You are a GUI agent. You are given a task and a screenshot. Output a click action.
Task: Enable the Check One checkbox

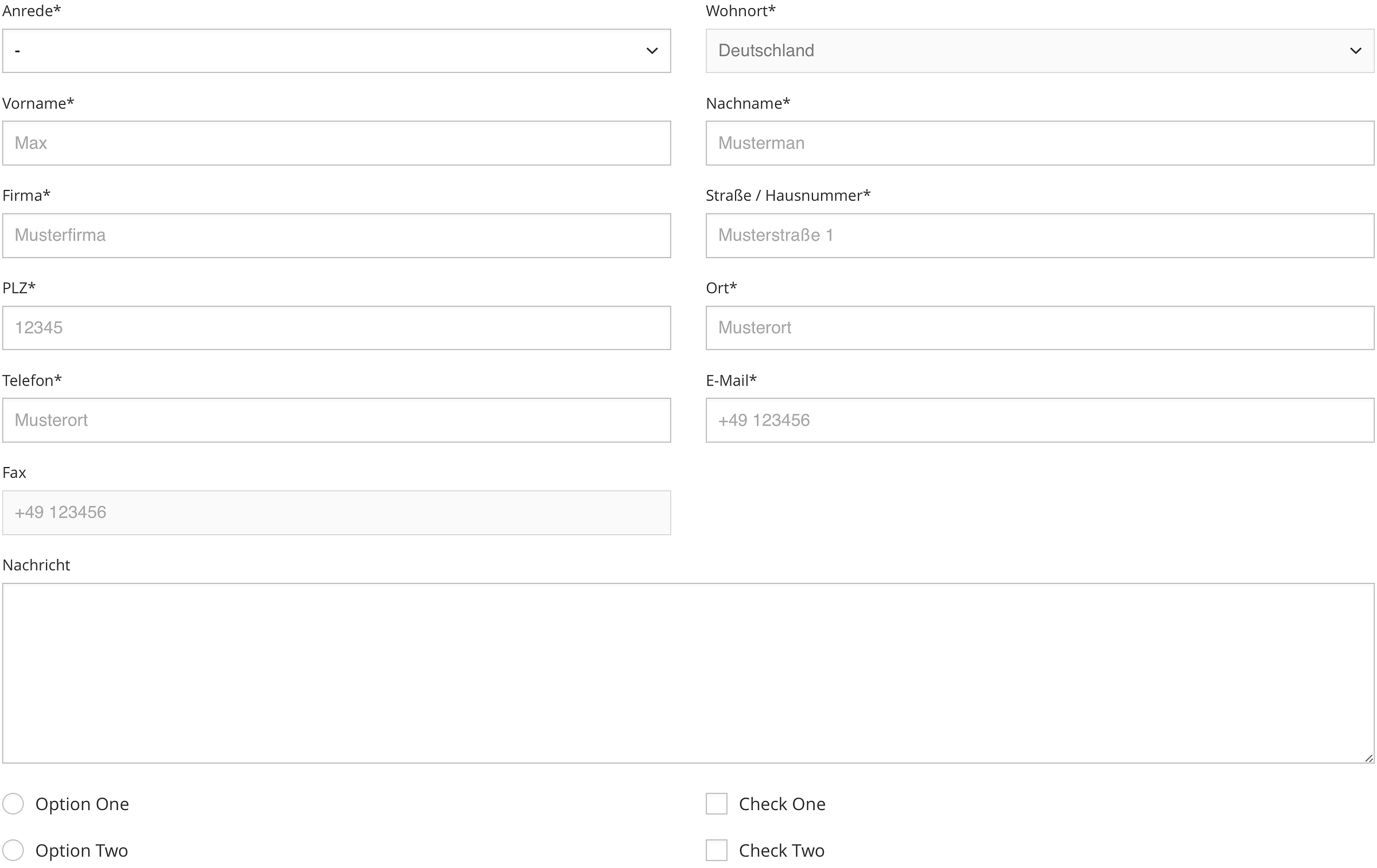(x=716, y=804)
